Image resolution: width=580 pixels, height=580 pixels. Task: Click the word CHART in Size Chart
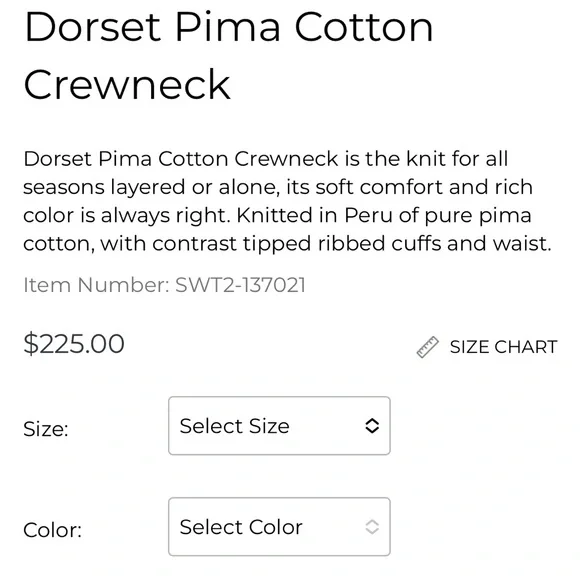(526, 347)
